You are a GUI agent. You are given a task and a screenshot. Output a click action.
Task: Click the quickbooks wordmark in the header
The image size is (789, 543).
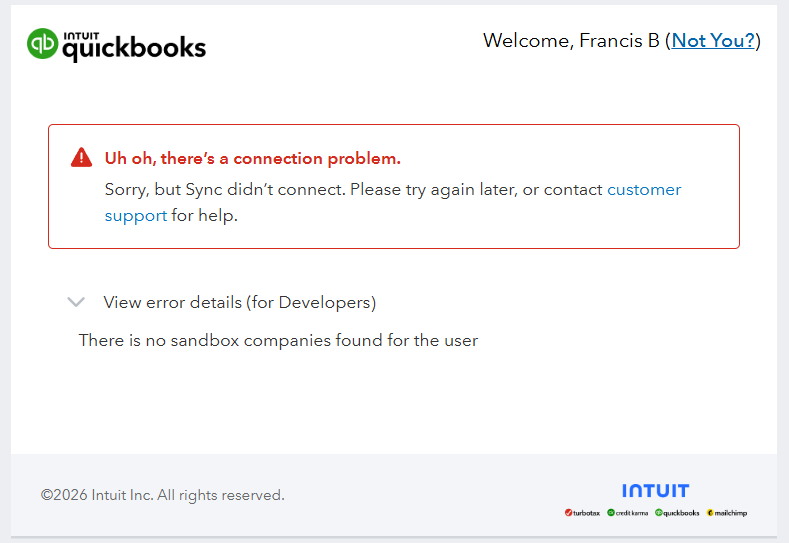coord(134,49)
